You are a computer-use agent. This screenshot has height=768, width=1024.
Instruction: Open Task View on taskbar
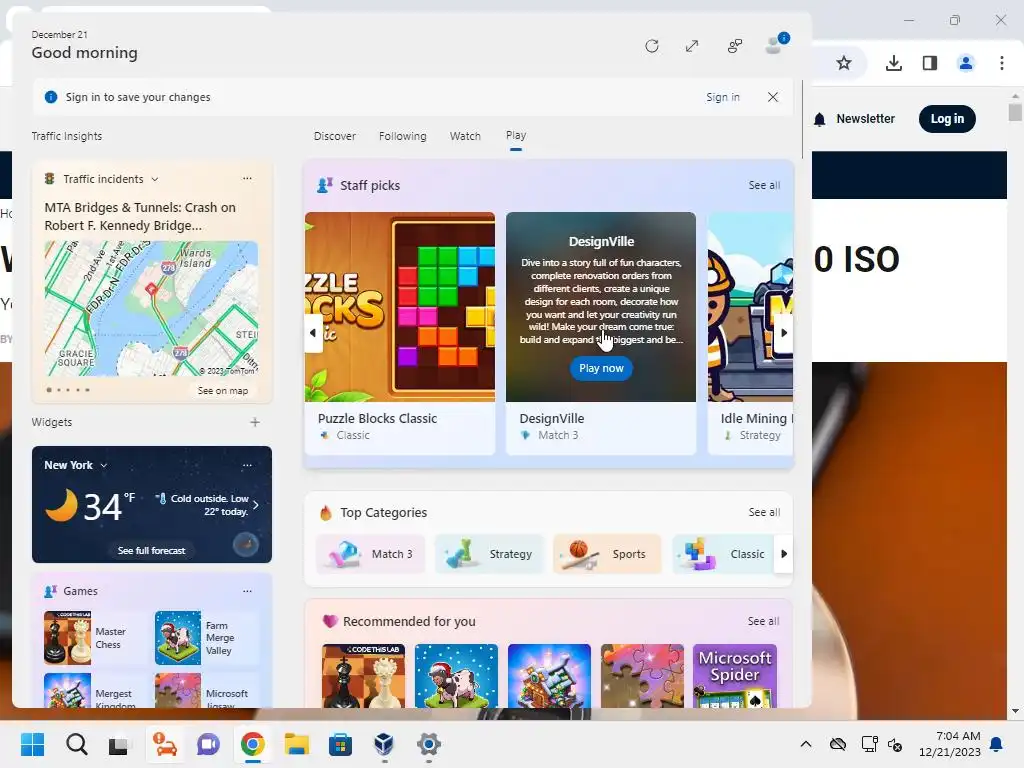pos(119,744)
